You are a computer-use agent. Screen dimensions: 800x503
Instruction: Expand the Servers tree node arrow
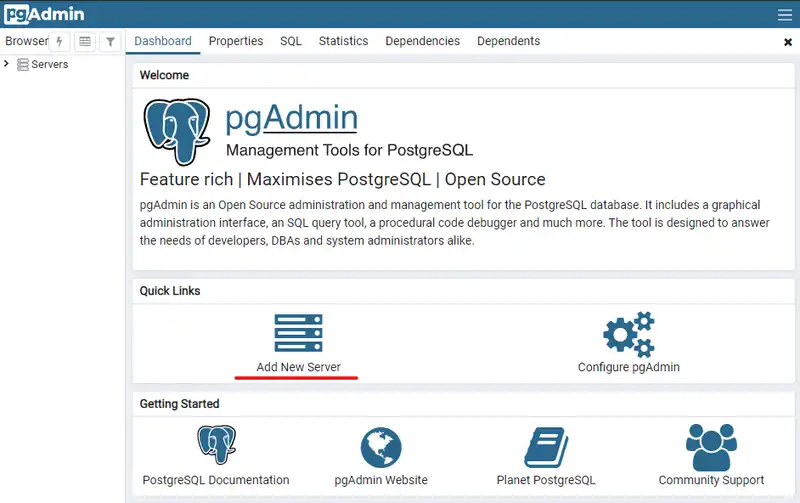coord(7,64)
